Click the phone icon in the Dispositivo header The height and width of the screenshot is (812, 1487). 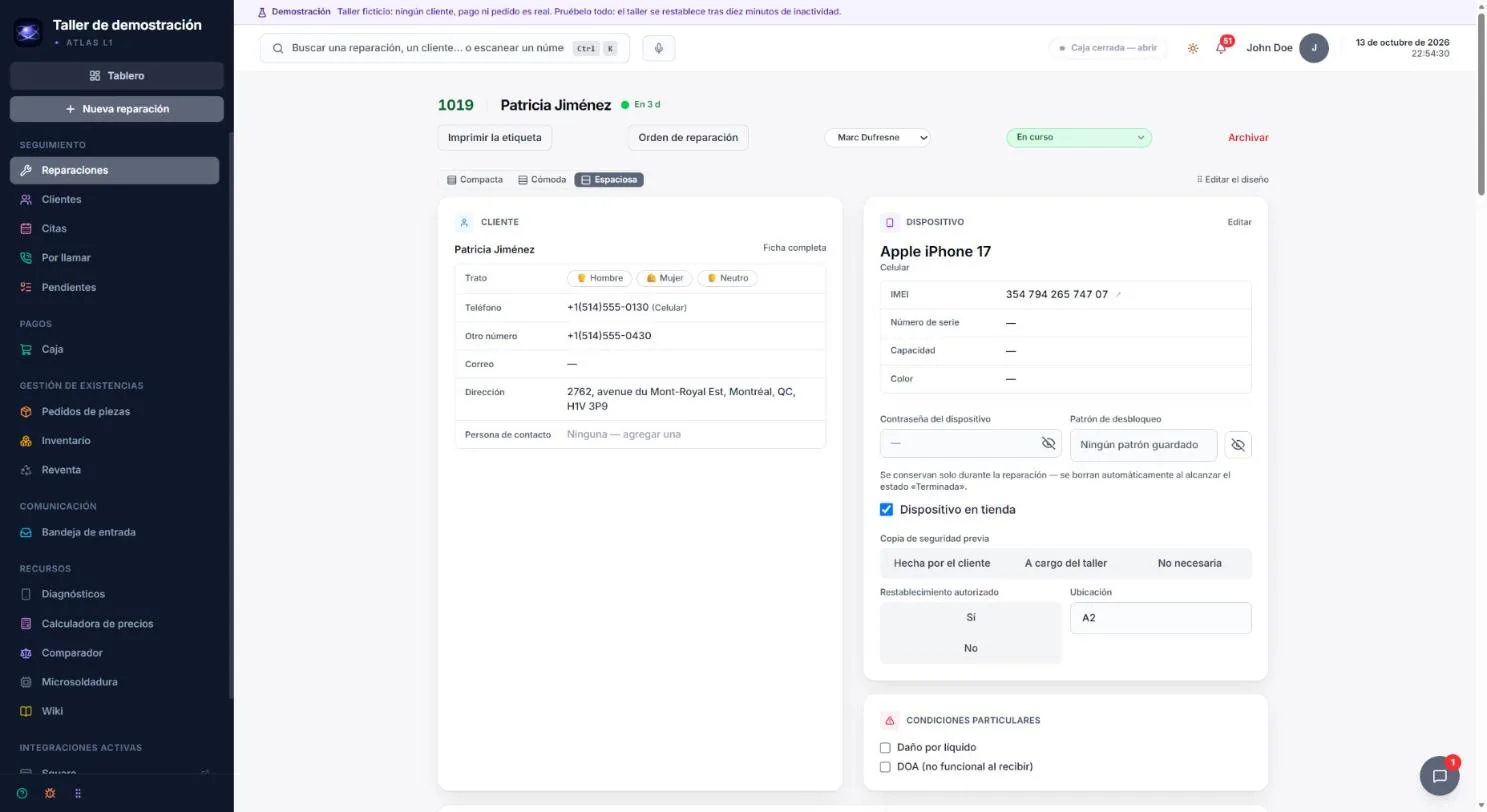889,222
